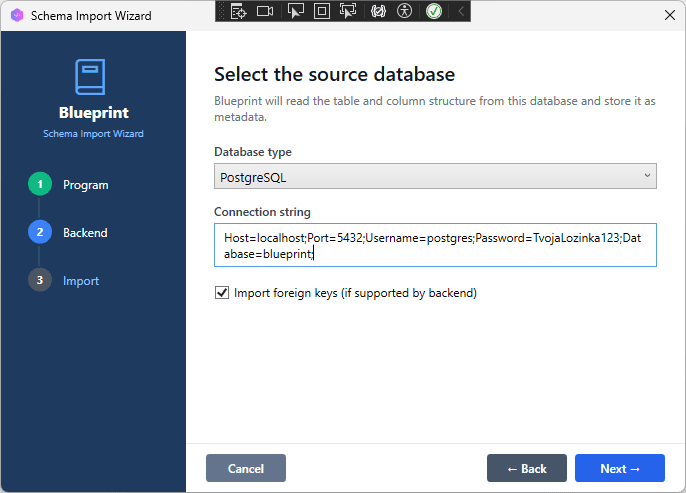The width and height of the screenshot is (686, 493).
Task: Click the Cancel button
Action: [x=246, y=468]
